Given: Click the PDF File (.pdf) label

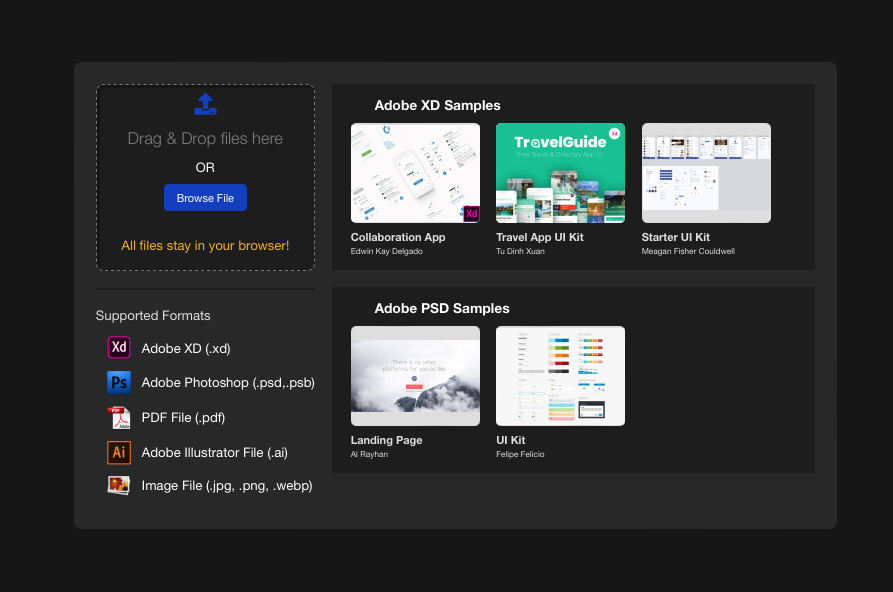Looking at the screenshot, I should click(x=183, y=418).
